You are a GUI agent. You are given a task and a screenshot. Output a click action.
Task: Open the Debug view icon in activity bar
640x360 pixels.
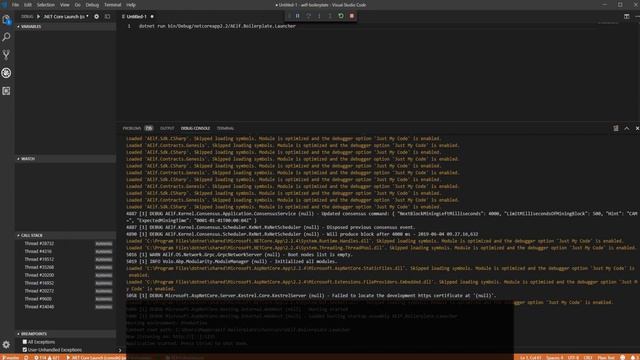point(6,73)
